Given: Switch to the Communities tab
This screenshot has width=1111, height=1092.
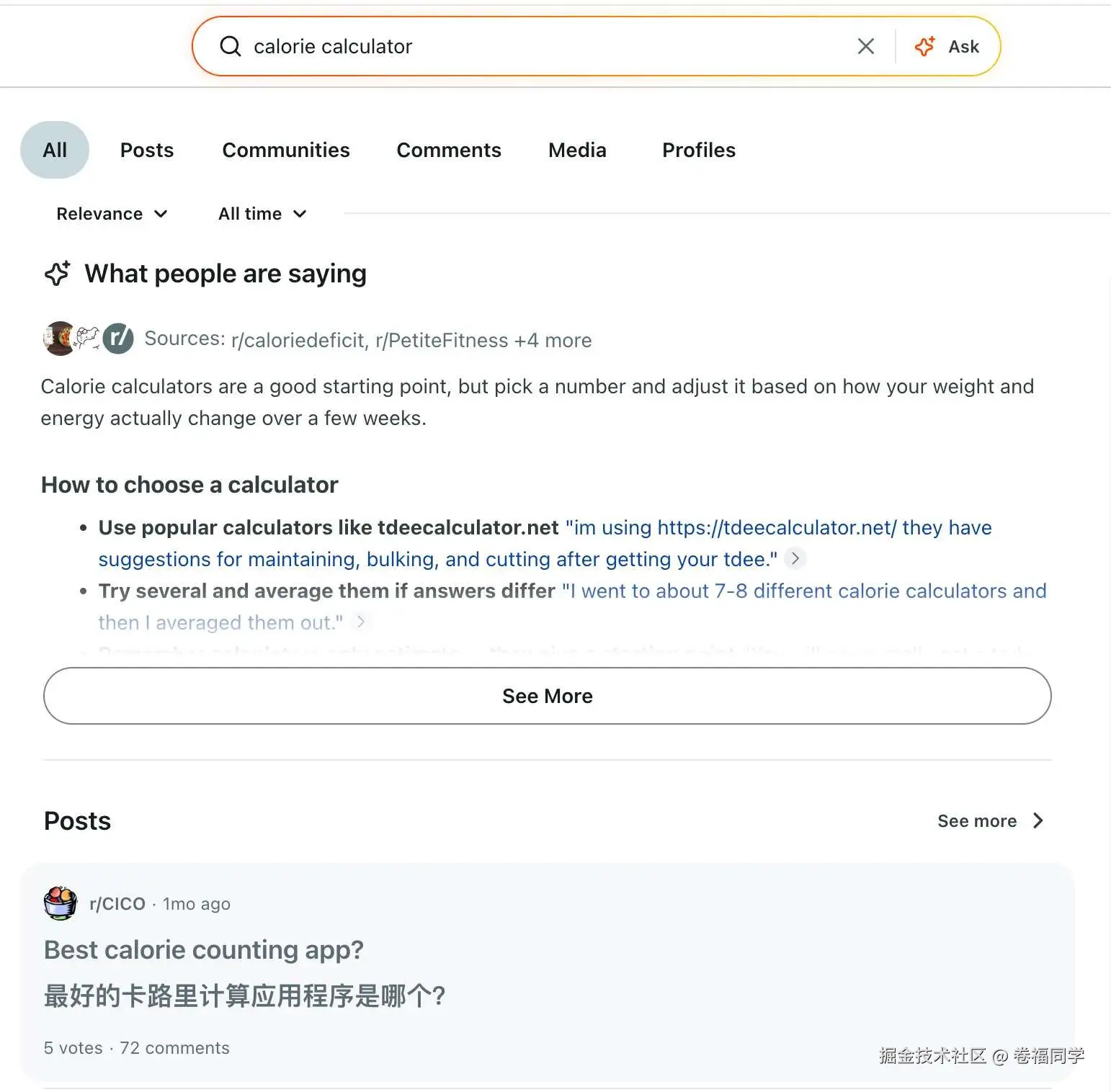Looking at the screenshot, I should pos(286,150).
